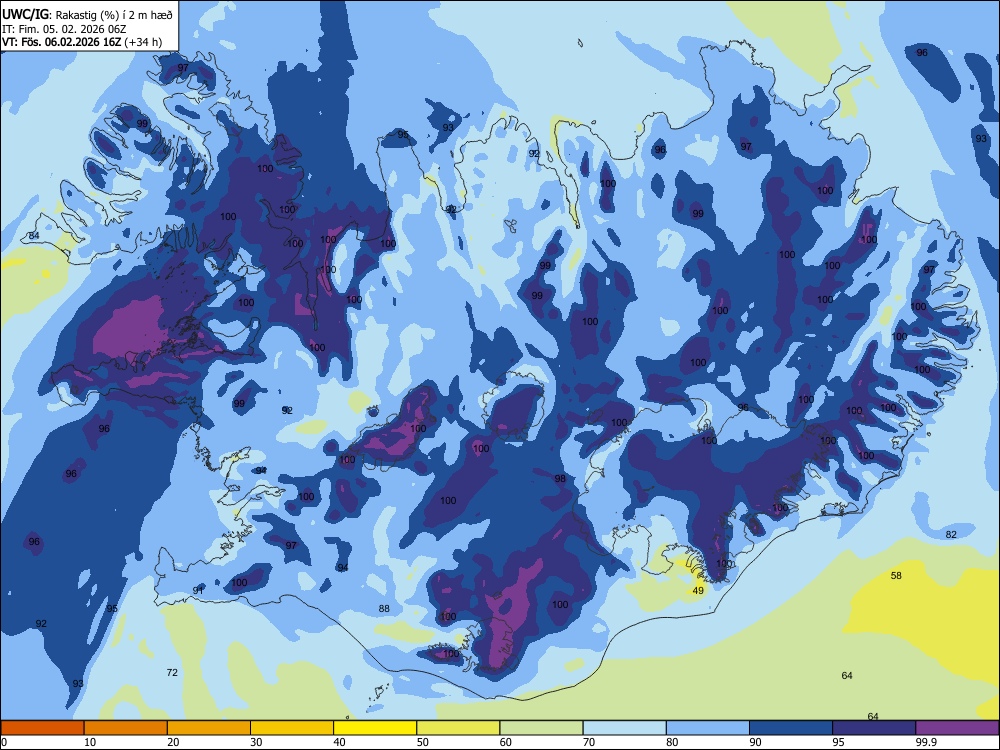Click the 40–50 bright yellow legend swatch
1000x750 pixels.
375,728
